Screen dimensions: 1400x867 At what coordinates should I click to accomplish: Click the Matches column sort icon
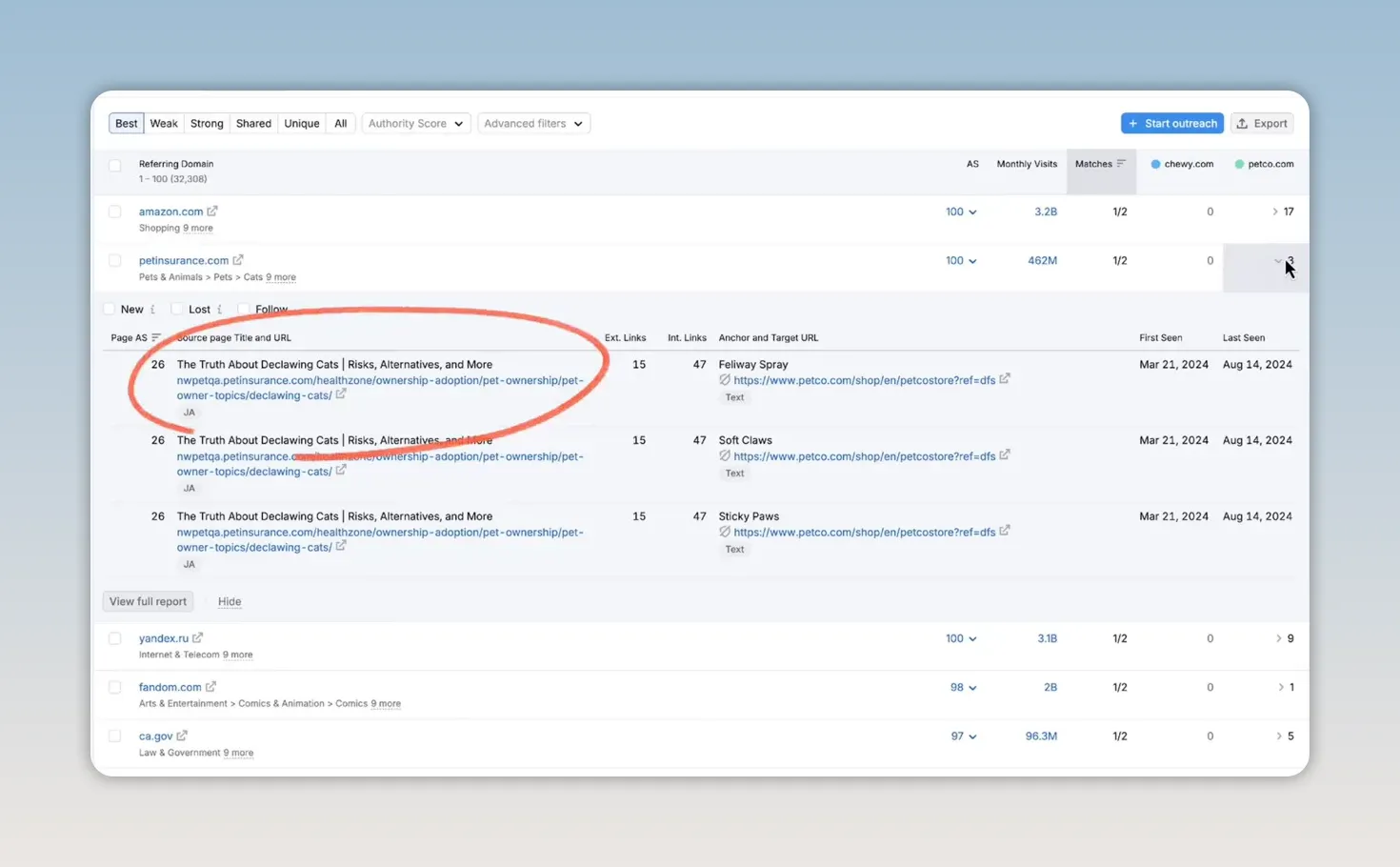coord(1121,164)
